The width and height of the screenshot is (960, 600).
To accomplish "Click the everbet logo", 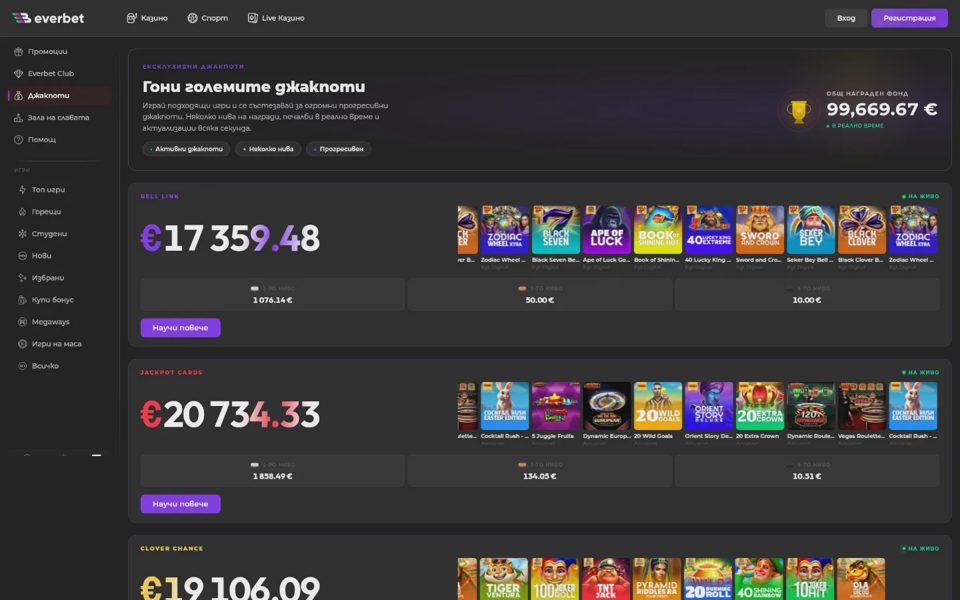I will click(x=48, y=18).
